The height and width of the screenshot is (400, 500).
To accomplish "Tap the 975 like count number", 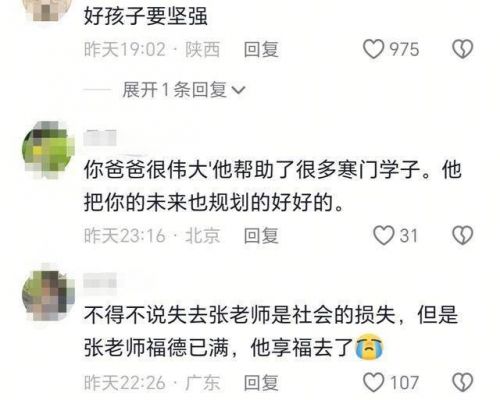I will [404, 49].
